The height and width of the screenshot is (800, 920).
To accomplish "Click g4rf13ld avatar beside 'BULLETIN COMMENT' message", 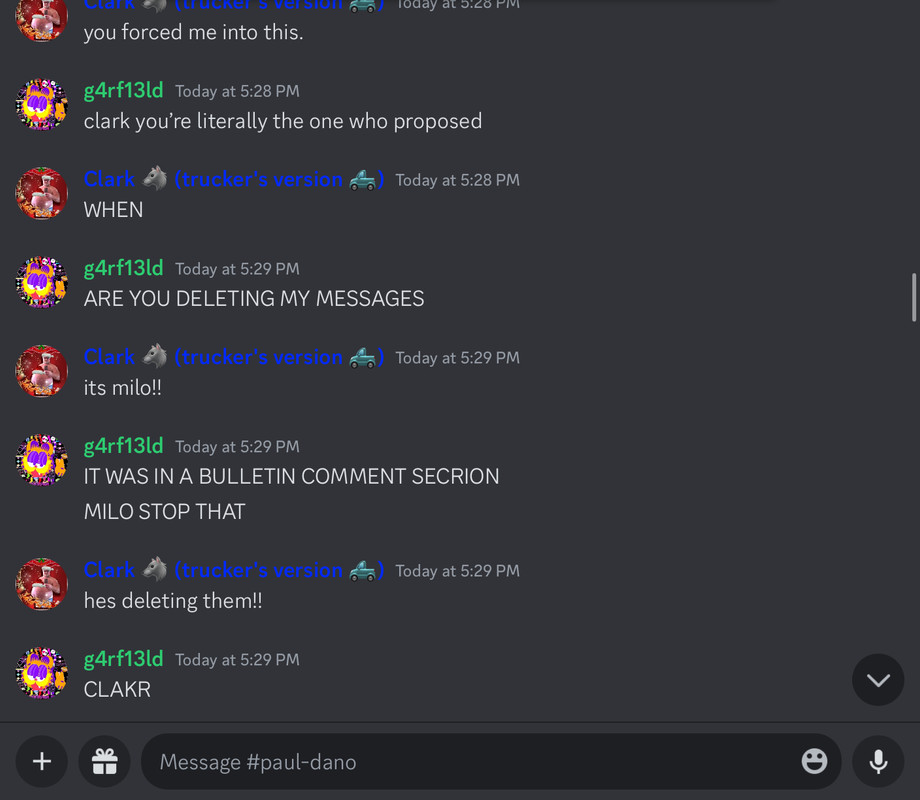I will click(42, 460).
